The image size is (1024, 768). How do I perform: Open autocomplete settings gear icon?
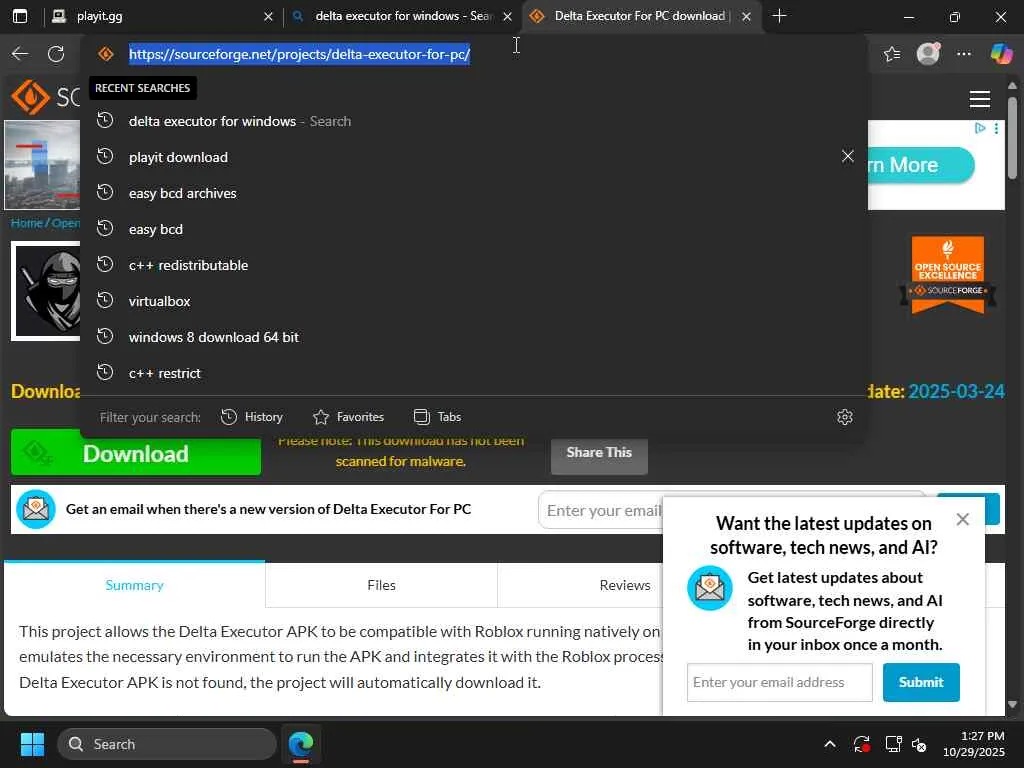pos(844,417)
